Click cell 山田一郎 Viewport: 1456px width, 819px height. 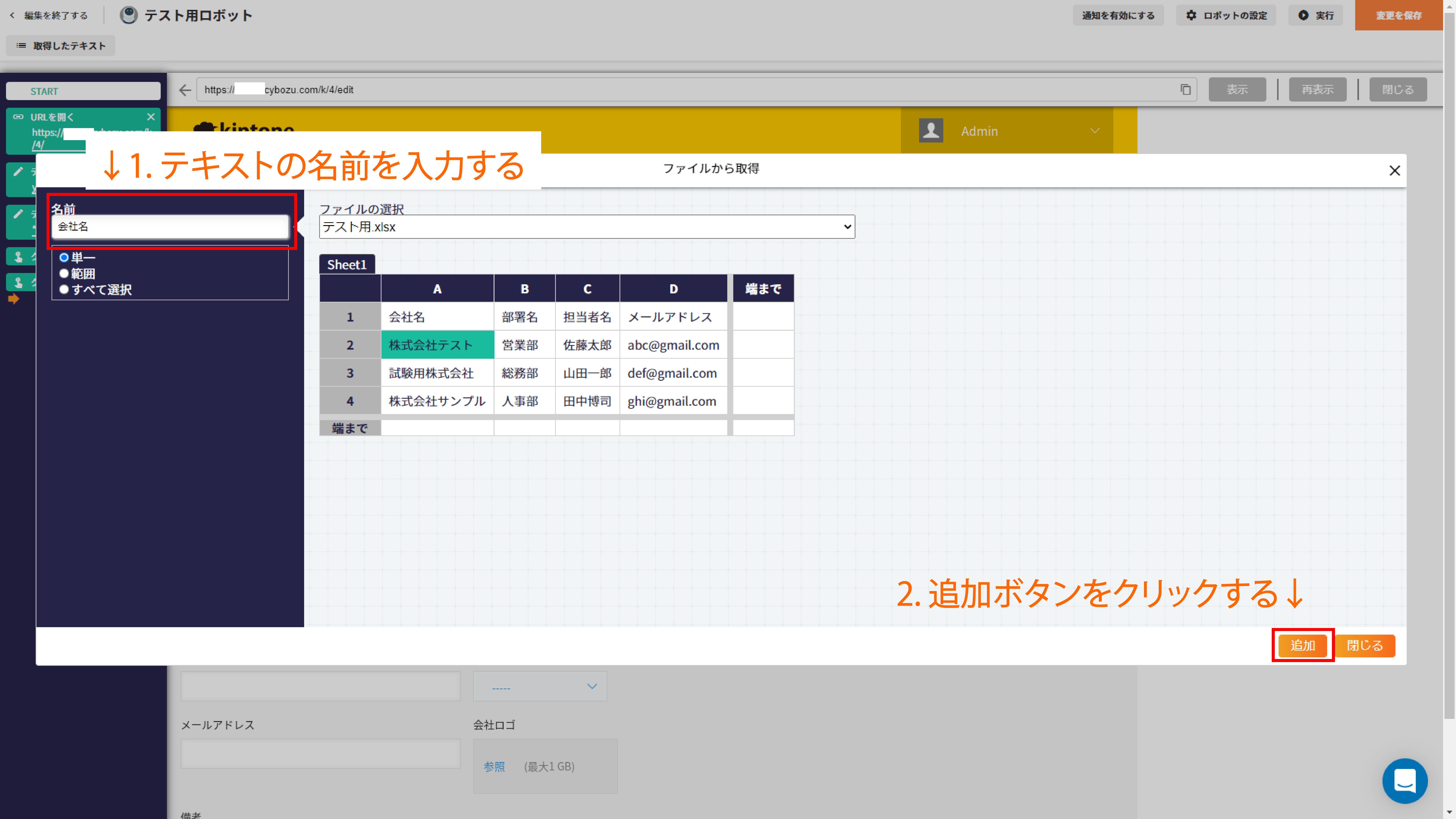click(587, 373)
